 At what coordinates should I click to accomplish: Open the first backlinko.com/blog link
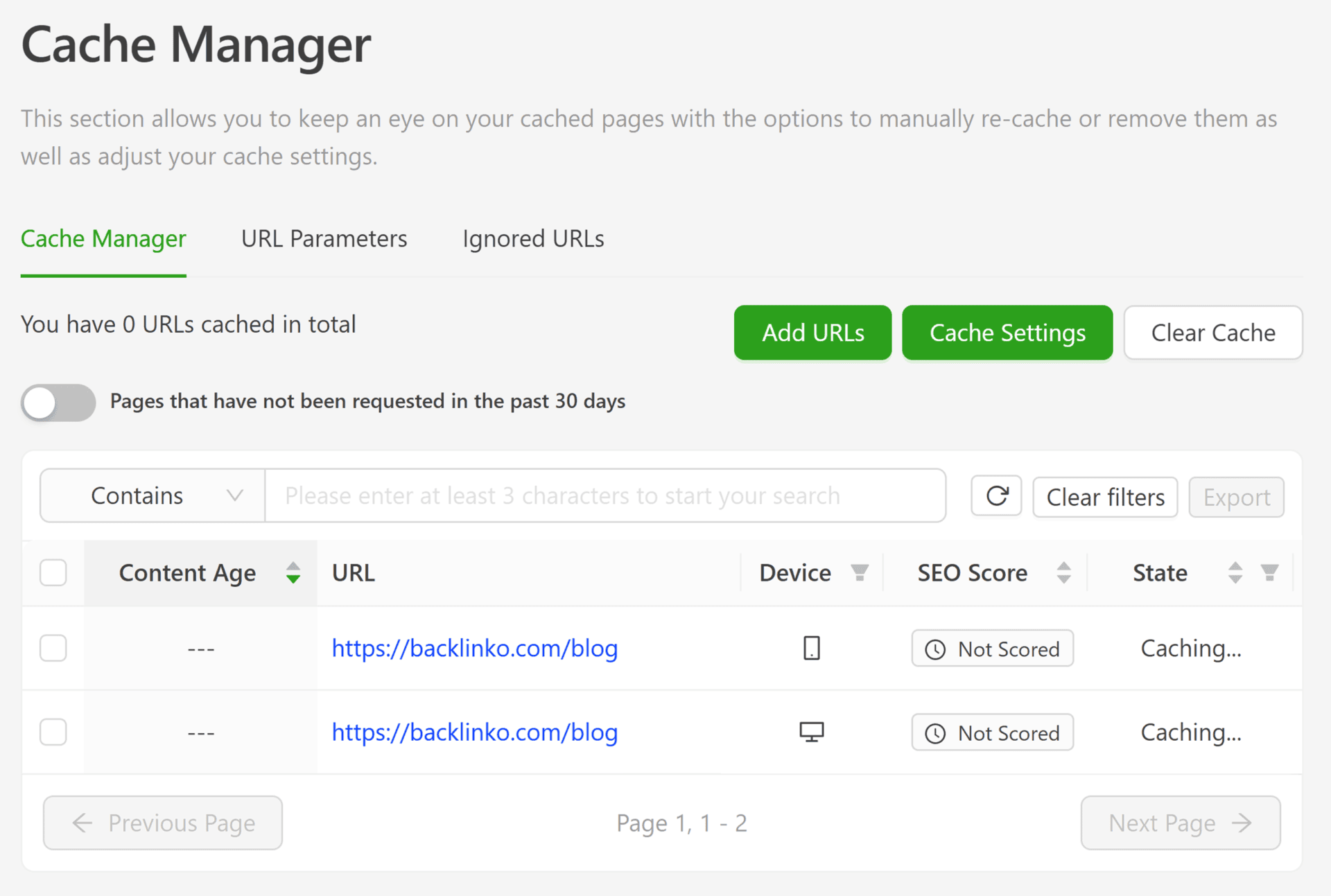(x=474, y=649)
